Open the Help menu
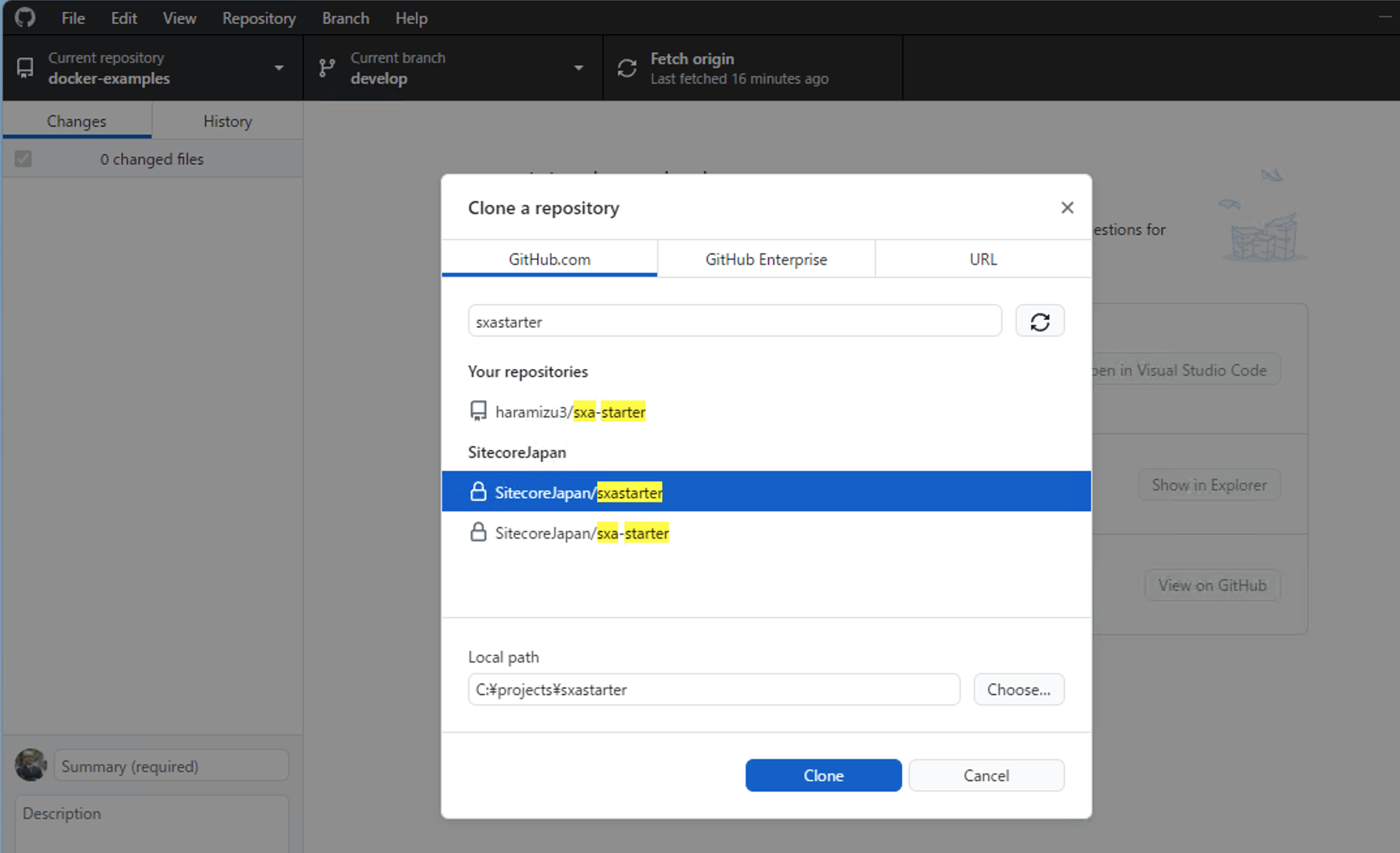1400x853 pixels. [x=411, y=18]
